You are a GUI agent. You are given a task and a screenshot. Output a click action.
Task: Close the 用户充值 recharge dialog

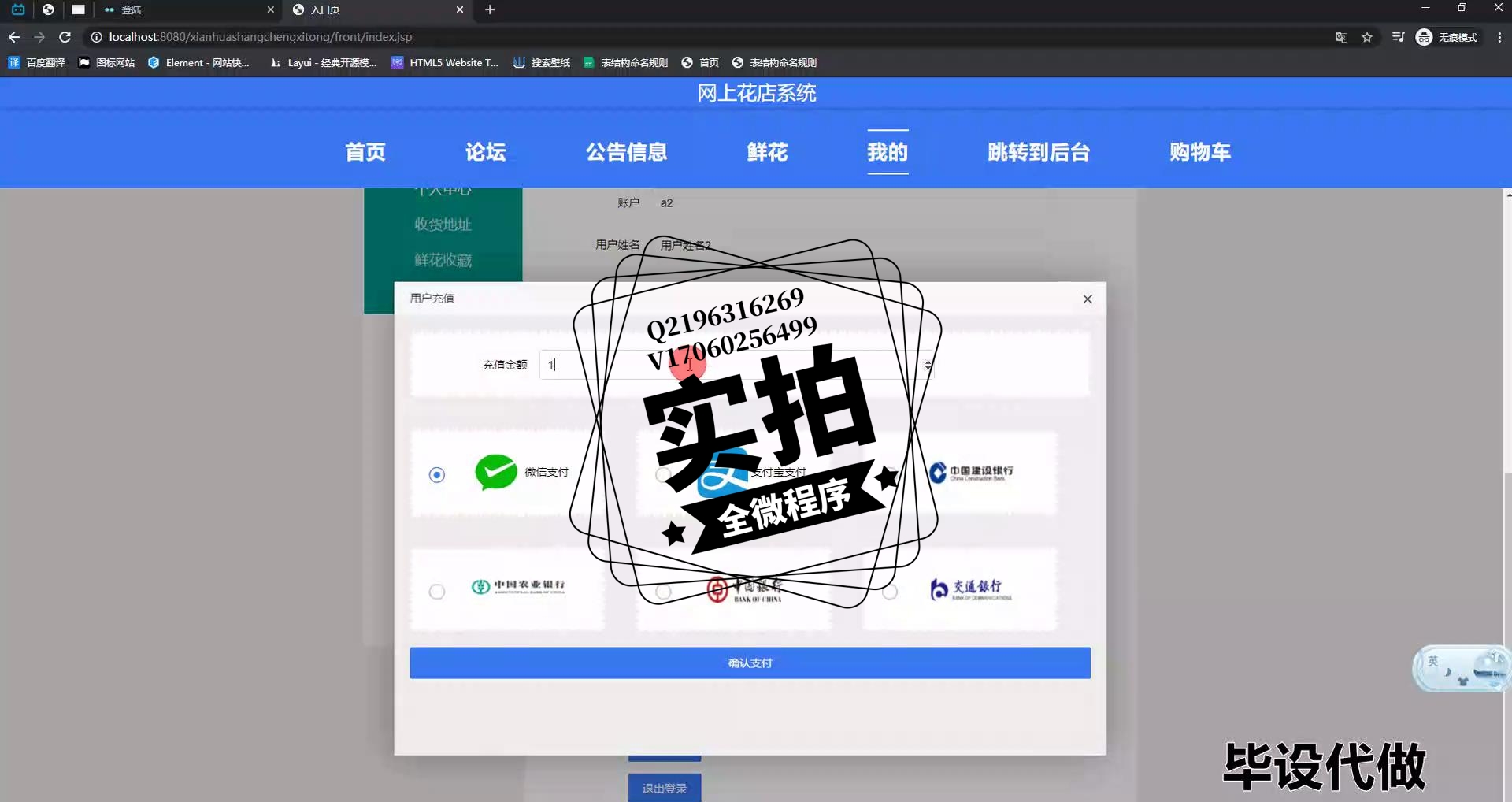tap(1088, 299)
